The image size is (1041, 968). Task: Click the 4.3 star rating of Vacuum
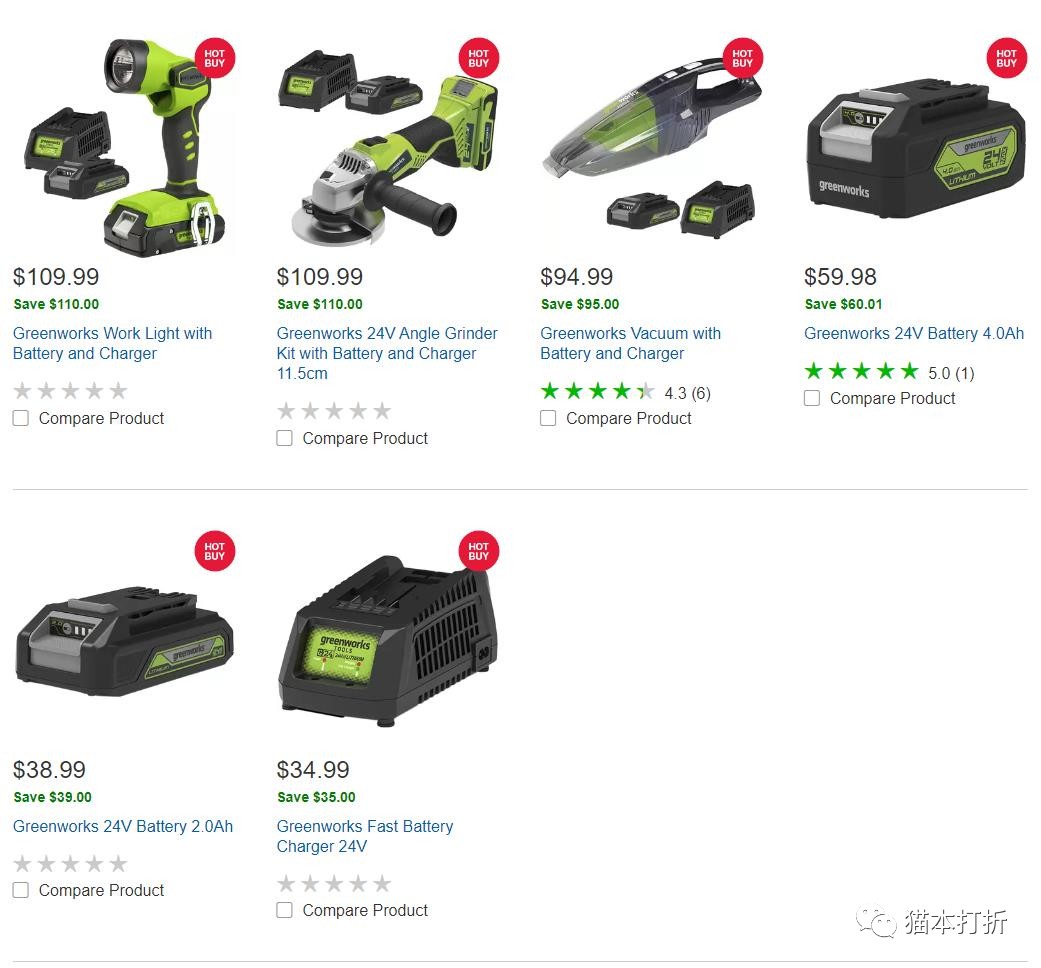click(625, 392)
